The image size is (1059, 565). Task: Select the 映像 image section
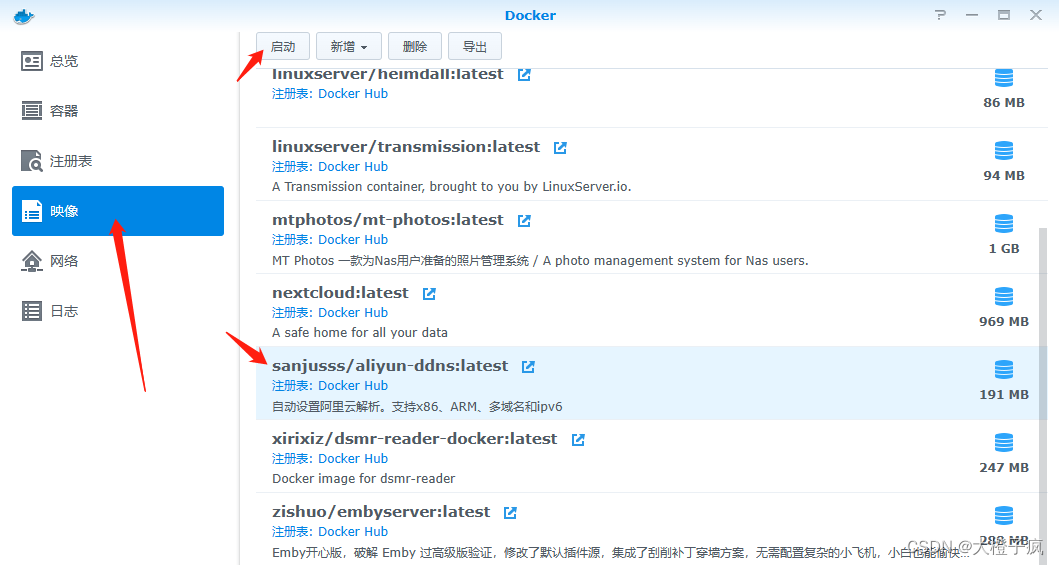(118, 211)
